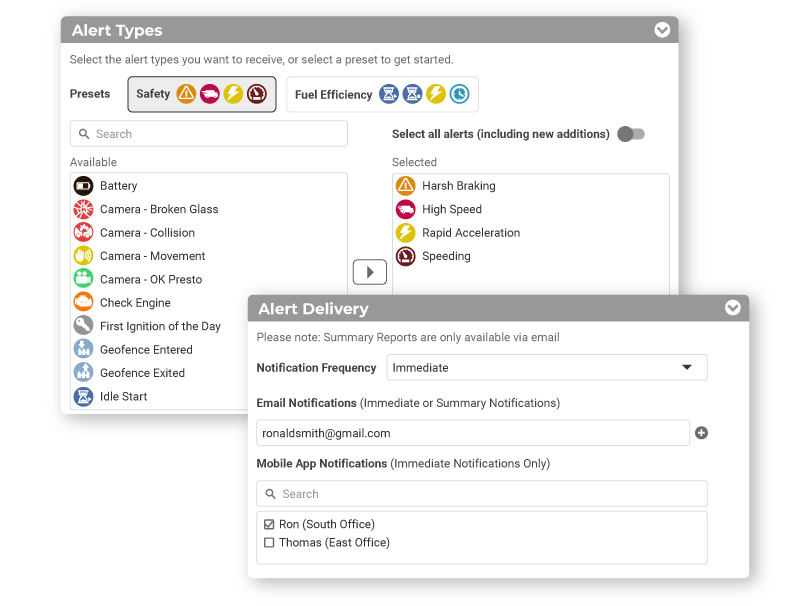Click the Idle Start icon
Screen dimensions: 800x606
click(x=84, y=396)
